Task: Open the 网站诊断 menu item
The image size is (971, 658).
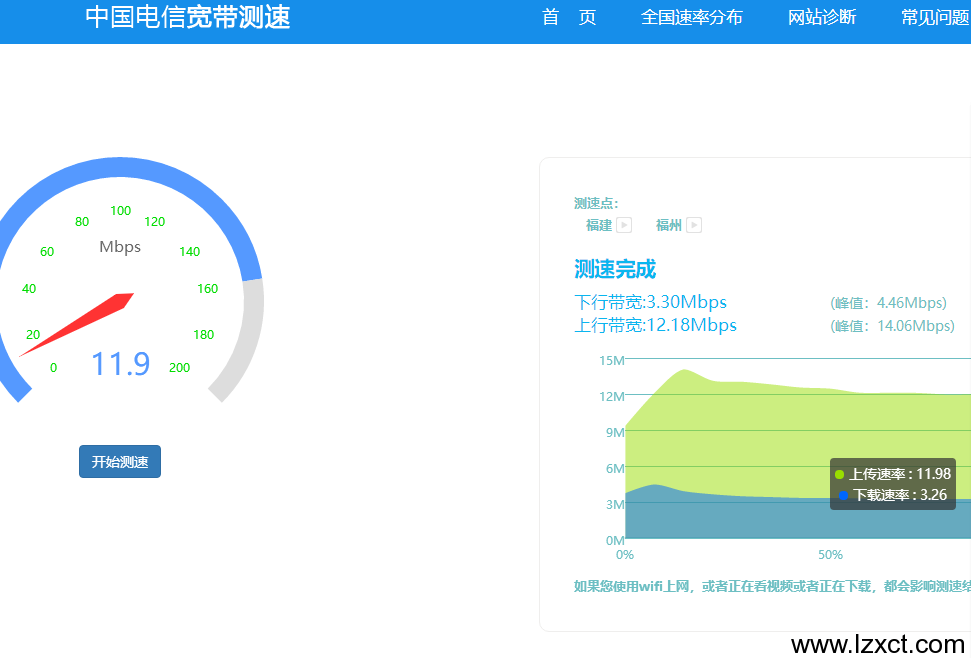Action: click(x=822, y=17)
